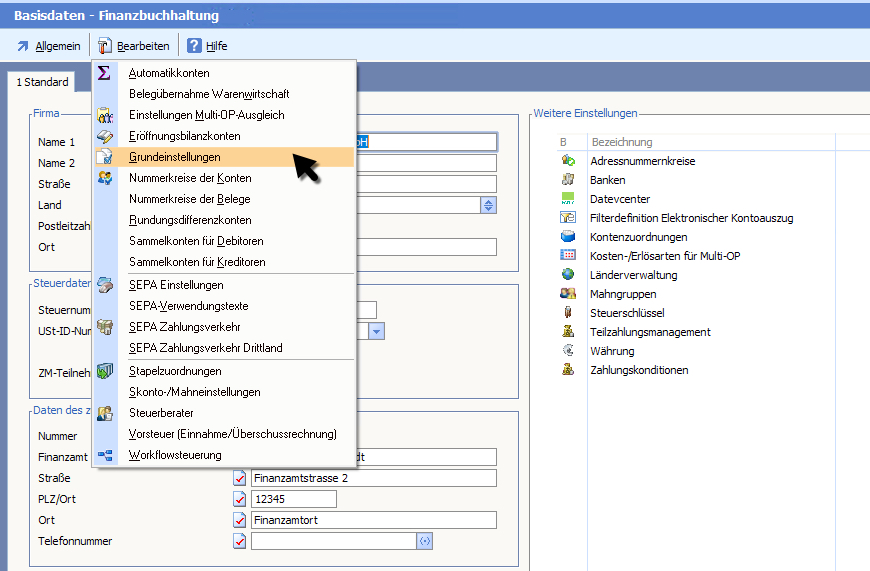The height and width of the screenshot is (571, 870).
Task: Toggle the checkbox next to Finanzamtstrasse 2
Action: (x=240, y=478)
